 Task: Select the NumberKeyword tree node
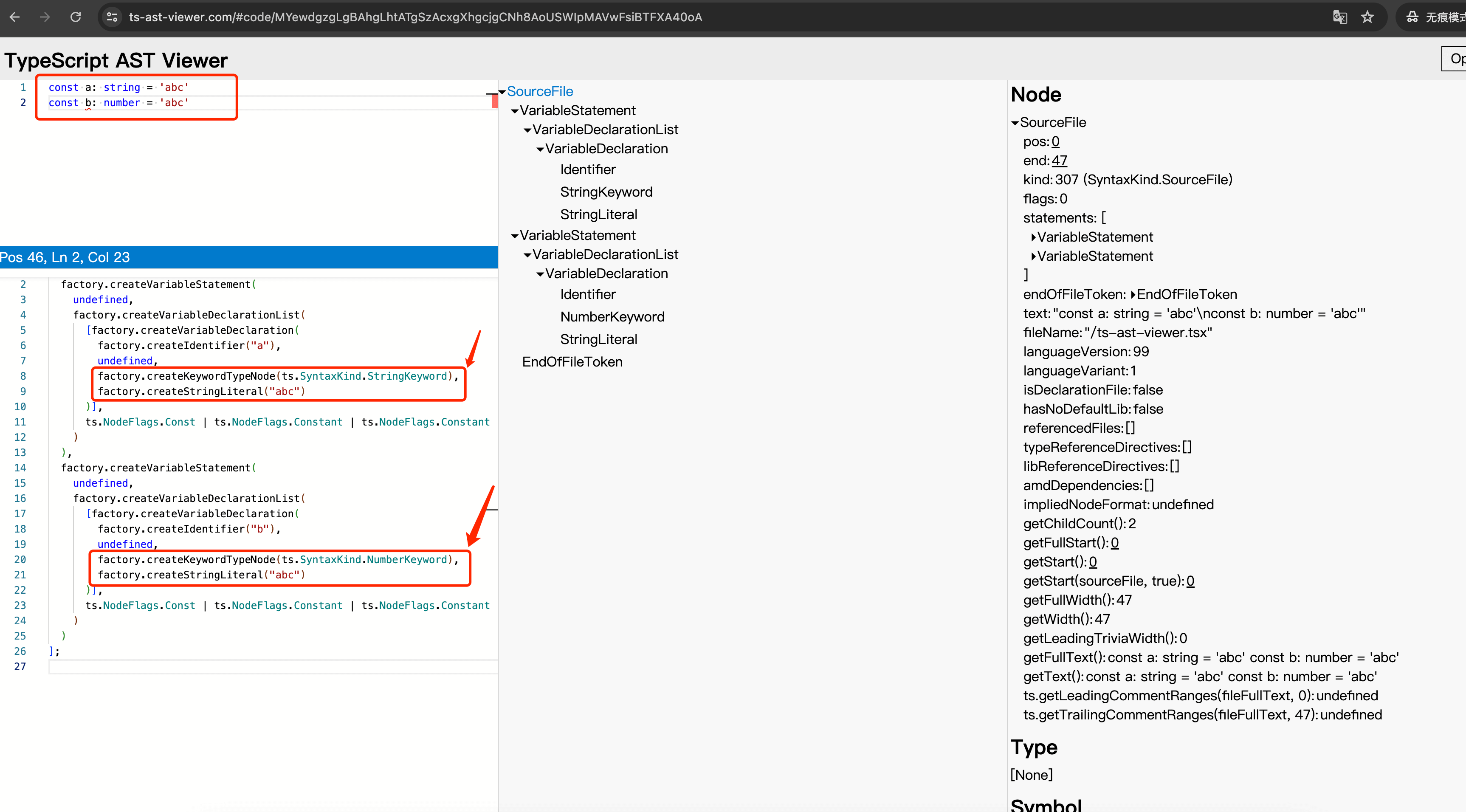pyautogui.click(x=612, y=317)
